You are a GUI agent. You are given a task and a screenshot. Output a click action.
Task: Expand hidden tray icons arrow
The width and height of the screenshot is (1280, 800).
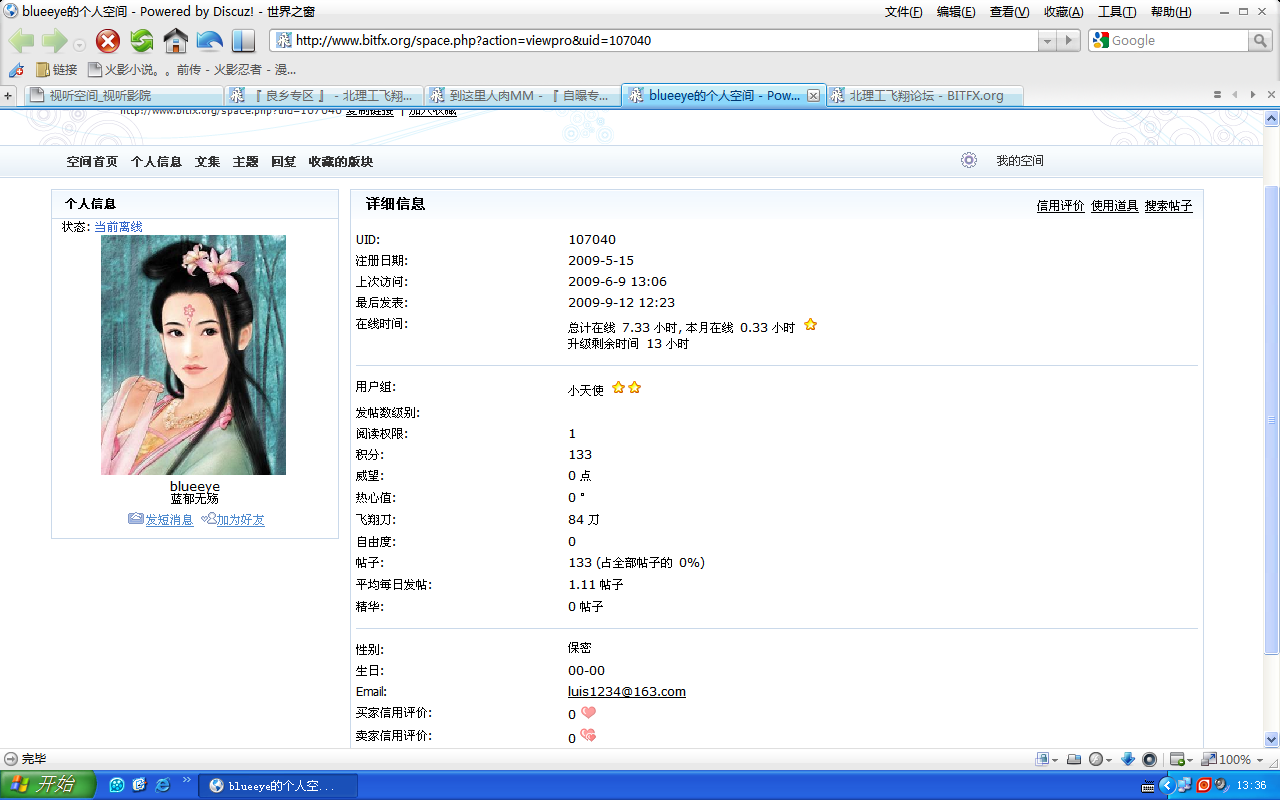[1166, 785]
